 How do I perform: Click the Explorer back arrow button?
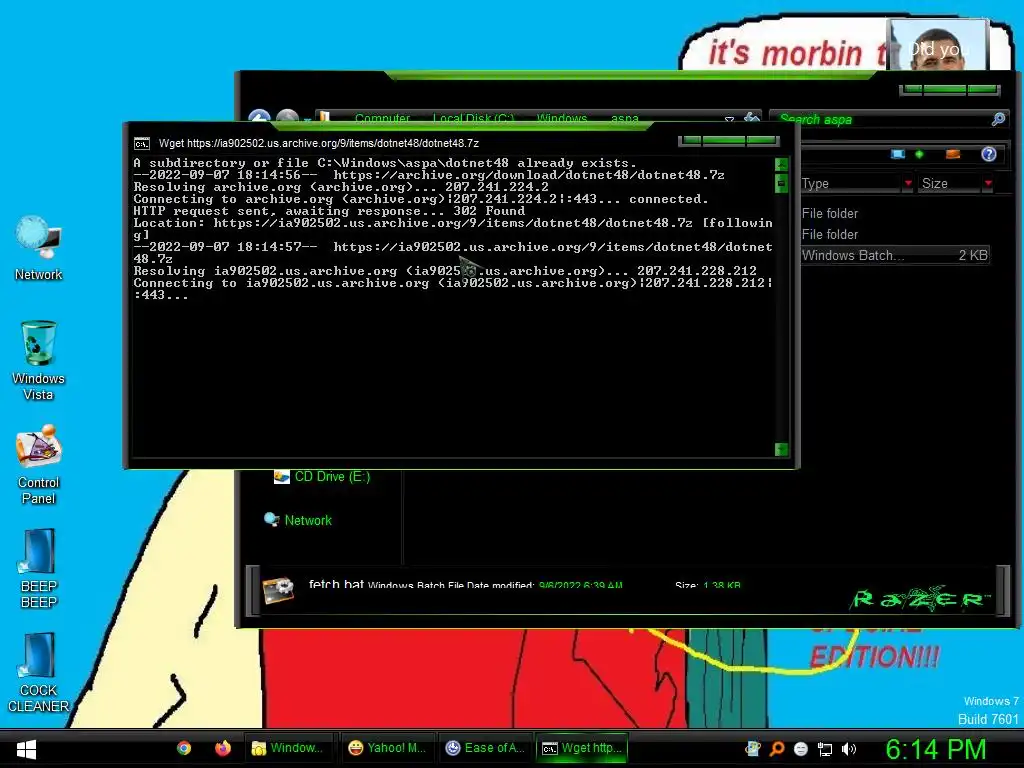coord(260,117)
